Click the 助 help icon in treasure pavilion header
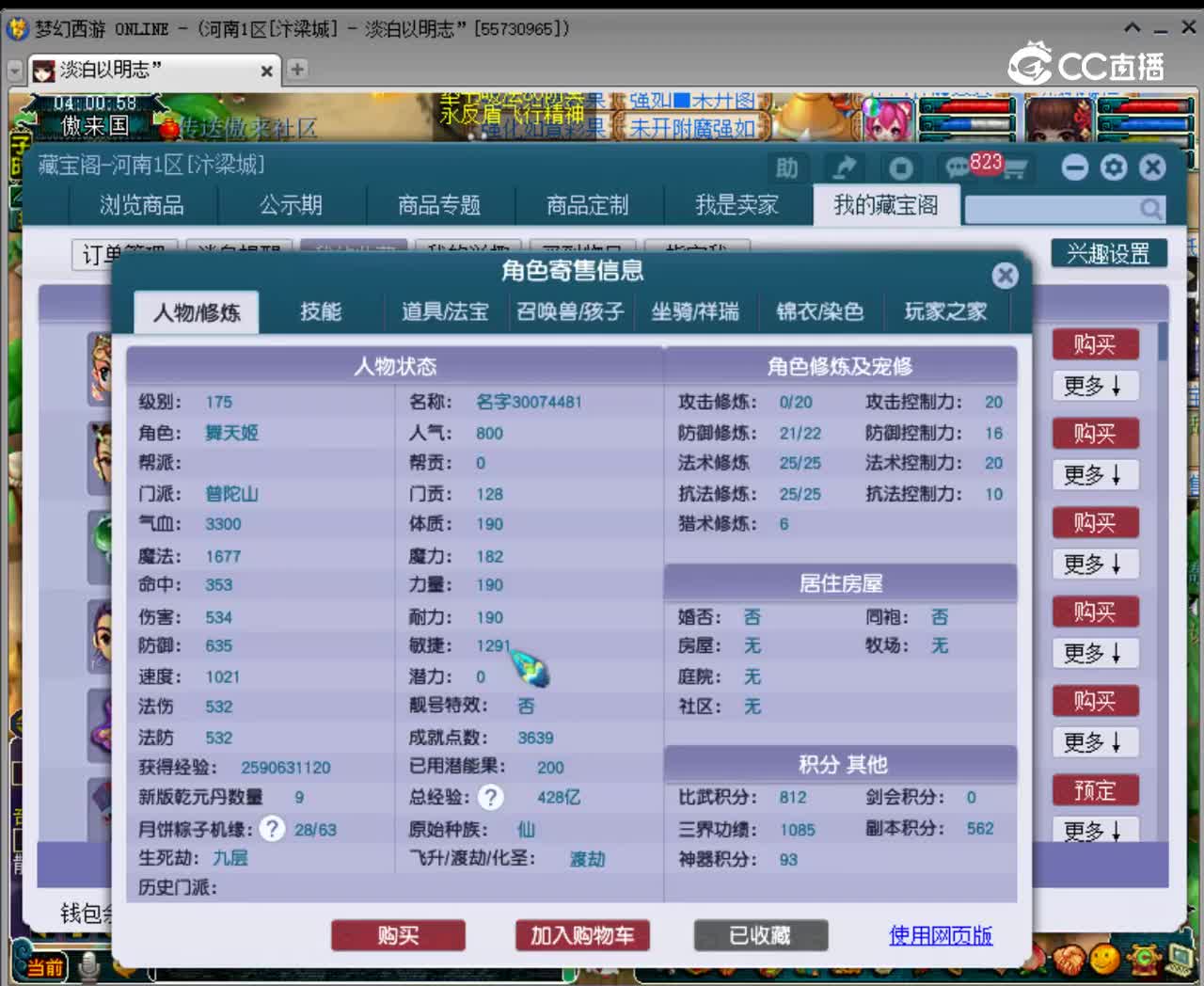The image size is (1204, 986). [787, 167]
